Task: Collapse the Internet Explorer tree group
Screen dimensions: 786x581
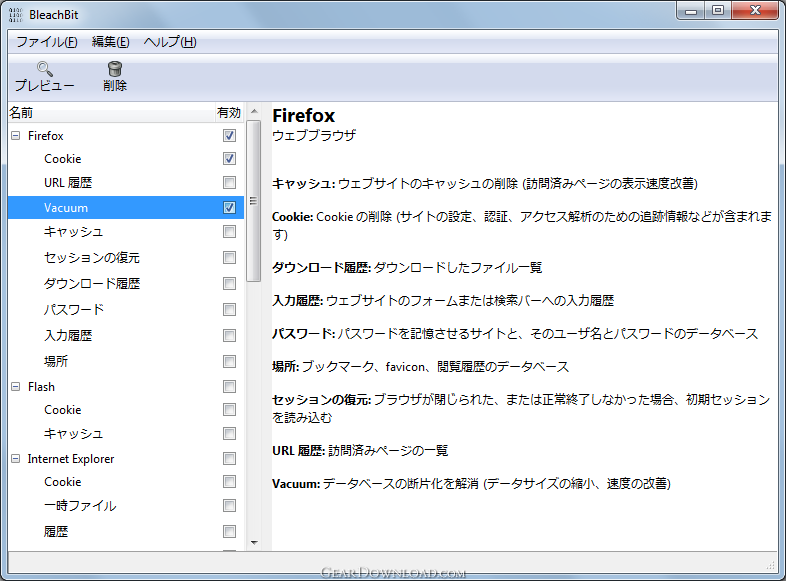Action: click(16, 459)
